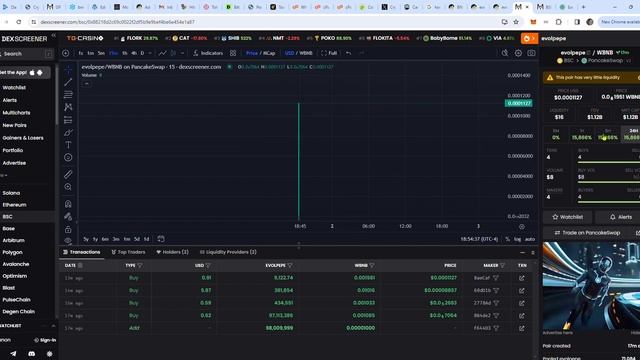
Task: Enter Full screen chart mode
Action: coord(329,53)
